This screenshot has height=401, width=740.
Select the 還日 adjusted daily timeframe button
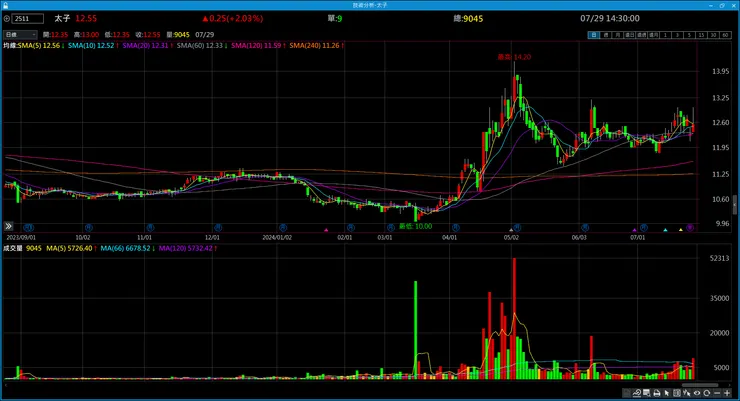629,35
